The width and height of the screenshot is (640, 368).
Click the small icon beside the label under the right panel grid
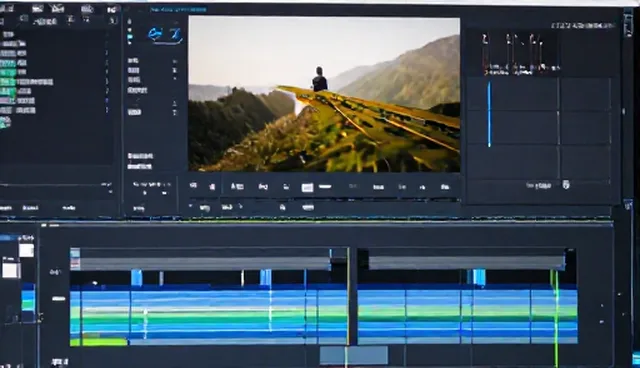[x=566, y=185]
